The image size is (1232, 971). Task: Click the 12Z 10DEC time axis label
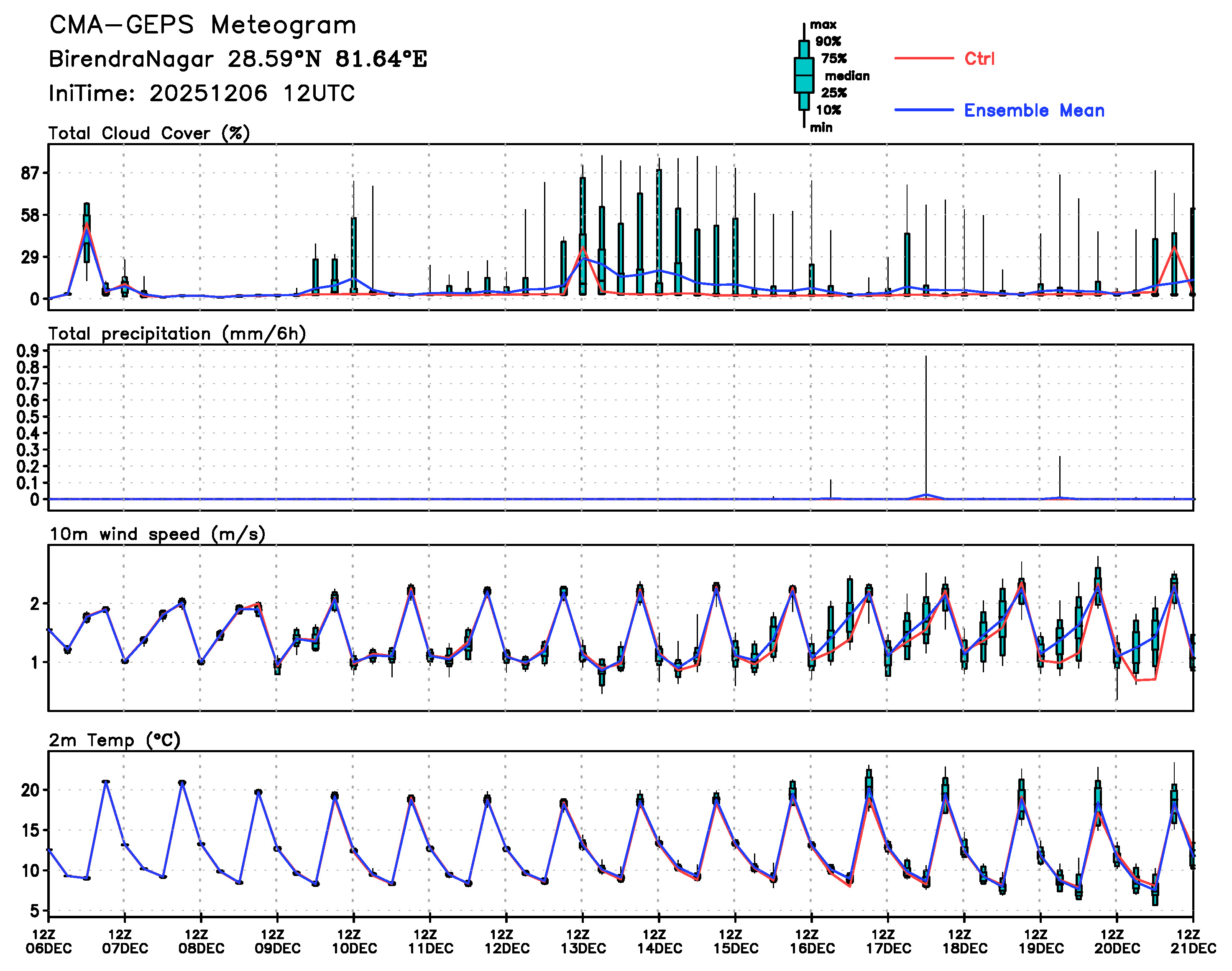[x=353, y=941]
